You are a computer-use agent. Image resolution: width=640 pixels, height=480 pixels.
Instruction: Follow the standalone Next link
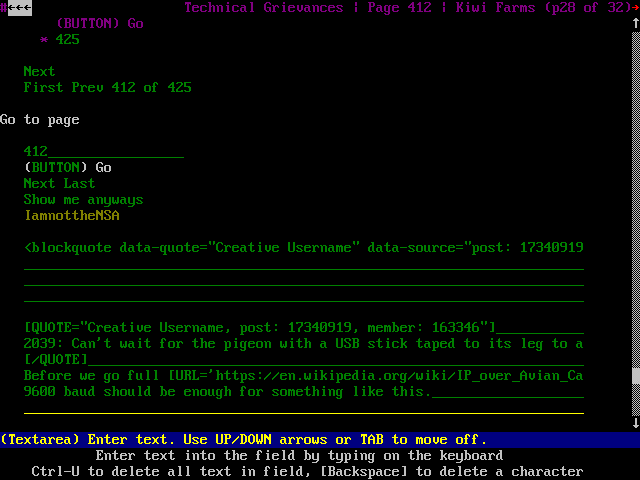click(39, 71)
